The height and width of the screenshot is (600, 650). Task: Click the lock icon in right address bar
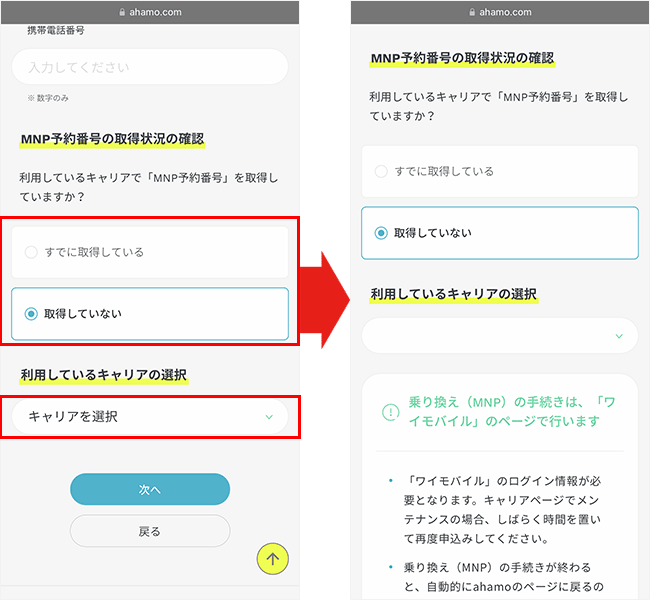(x=472, y=12)
